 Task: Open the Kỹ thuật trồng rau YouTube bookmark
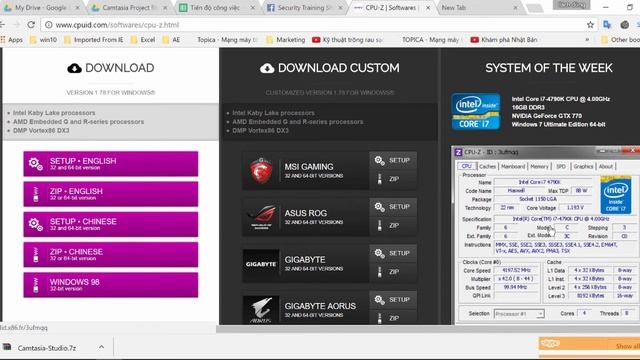(347, 40)
